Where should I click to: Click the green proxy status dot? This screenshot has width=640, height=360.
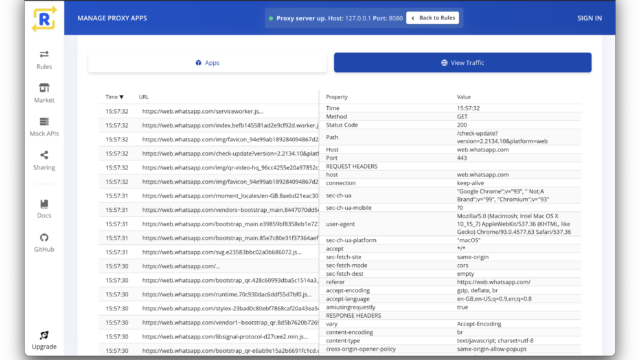(271, 18)
